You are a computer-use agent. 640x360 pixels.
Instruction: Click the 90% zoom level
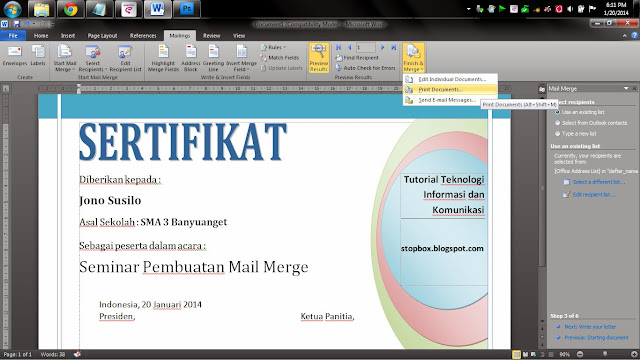point(564,354)
